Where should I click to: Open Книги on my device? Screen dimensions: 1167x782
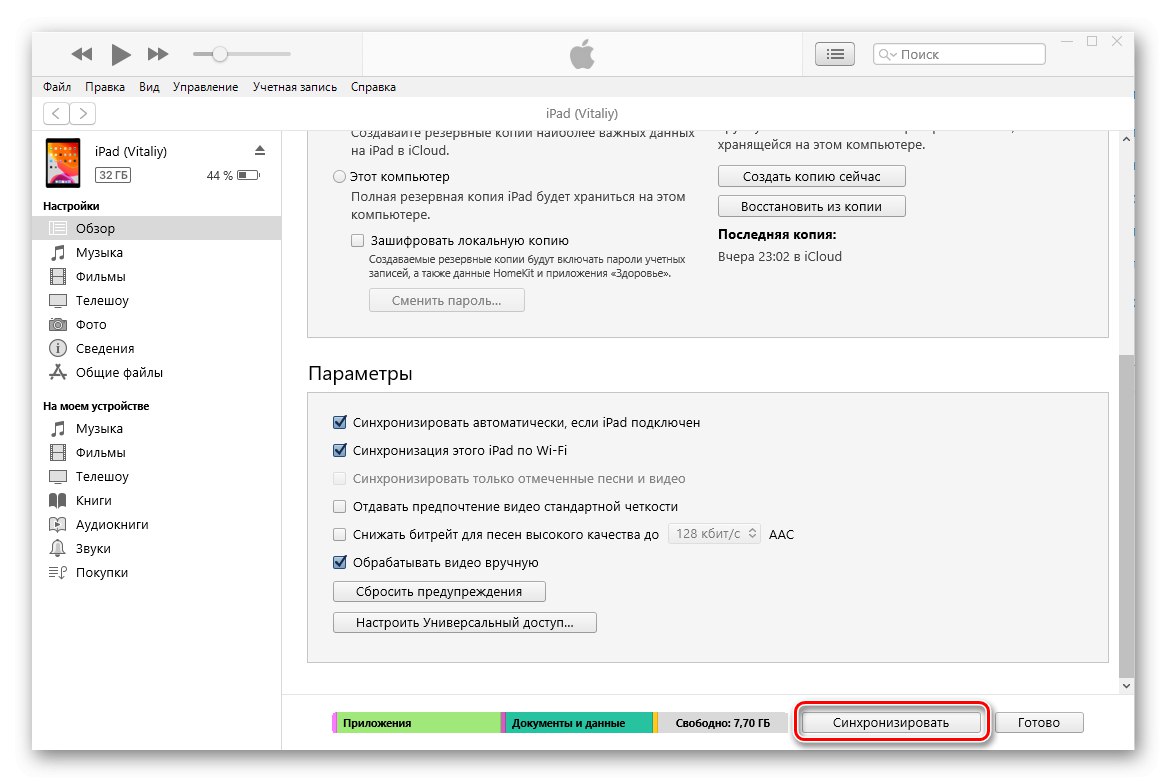coord(93,501)
